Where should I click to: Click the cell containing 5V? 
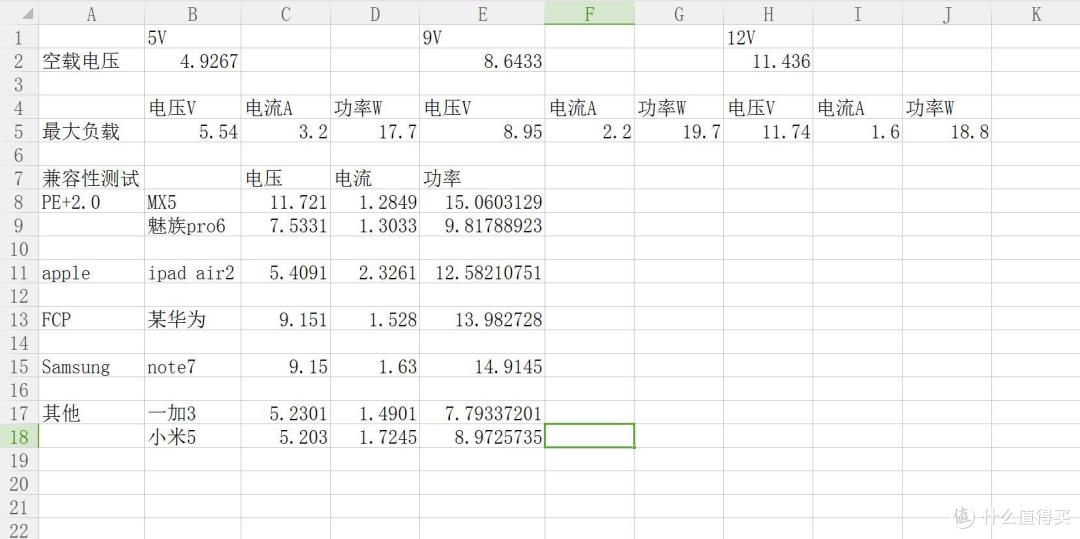pos(193,37)
